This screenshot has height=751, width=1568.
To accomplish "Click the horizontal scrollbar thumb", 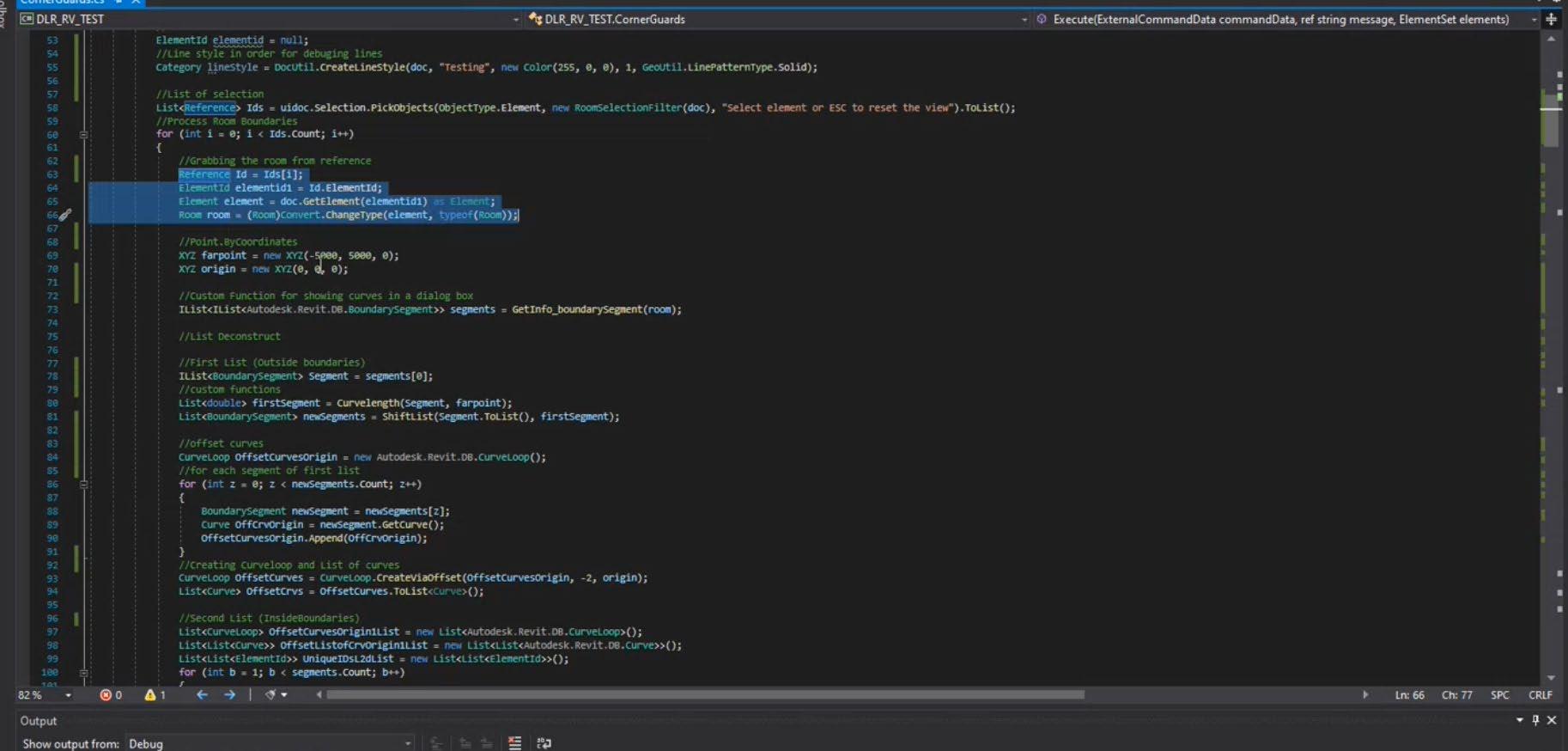I will coord(704,694).
